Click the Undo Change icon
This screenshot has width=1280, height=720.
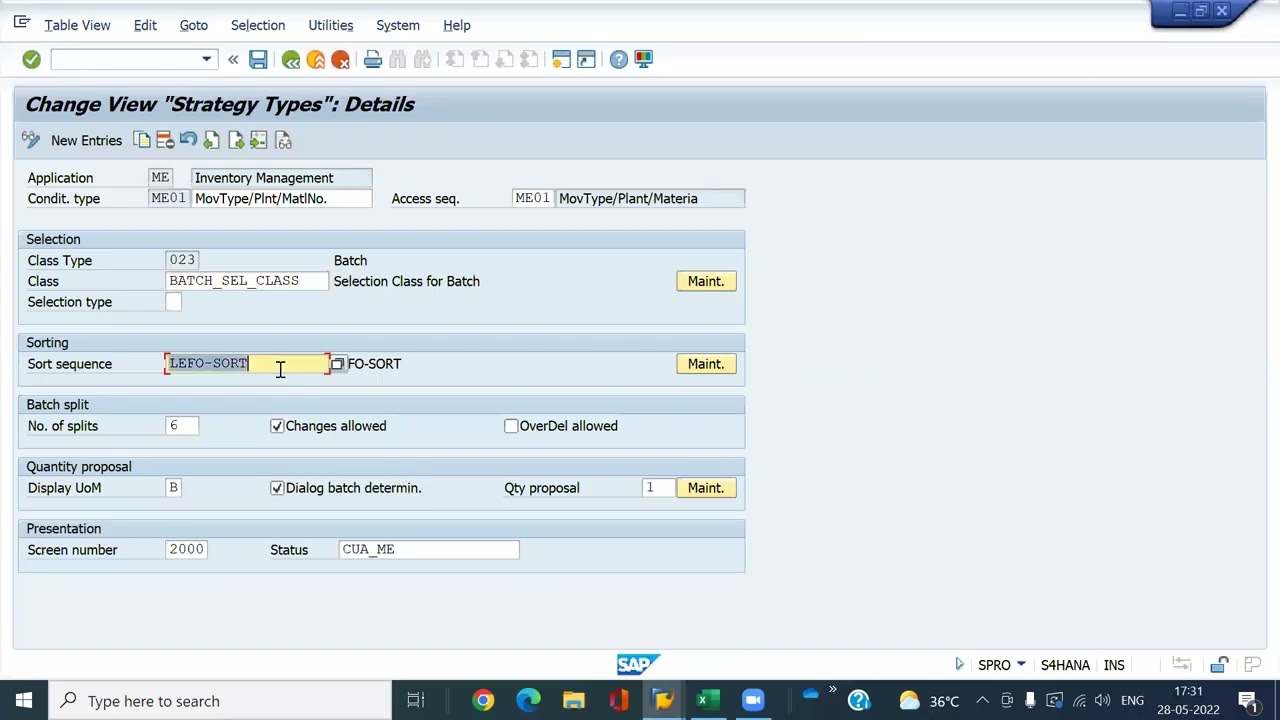click(188, 140)
